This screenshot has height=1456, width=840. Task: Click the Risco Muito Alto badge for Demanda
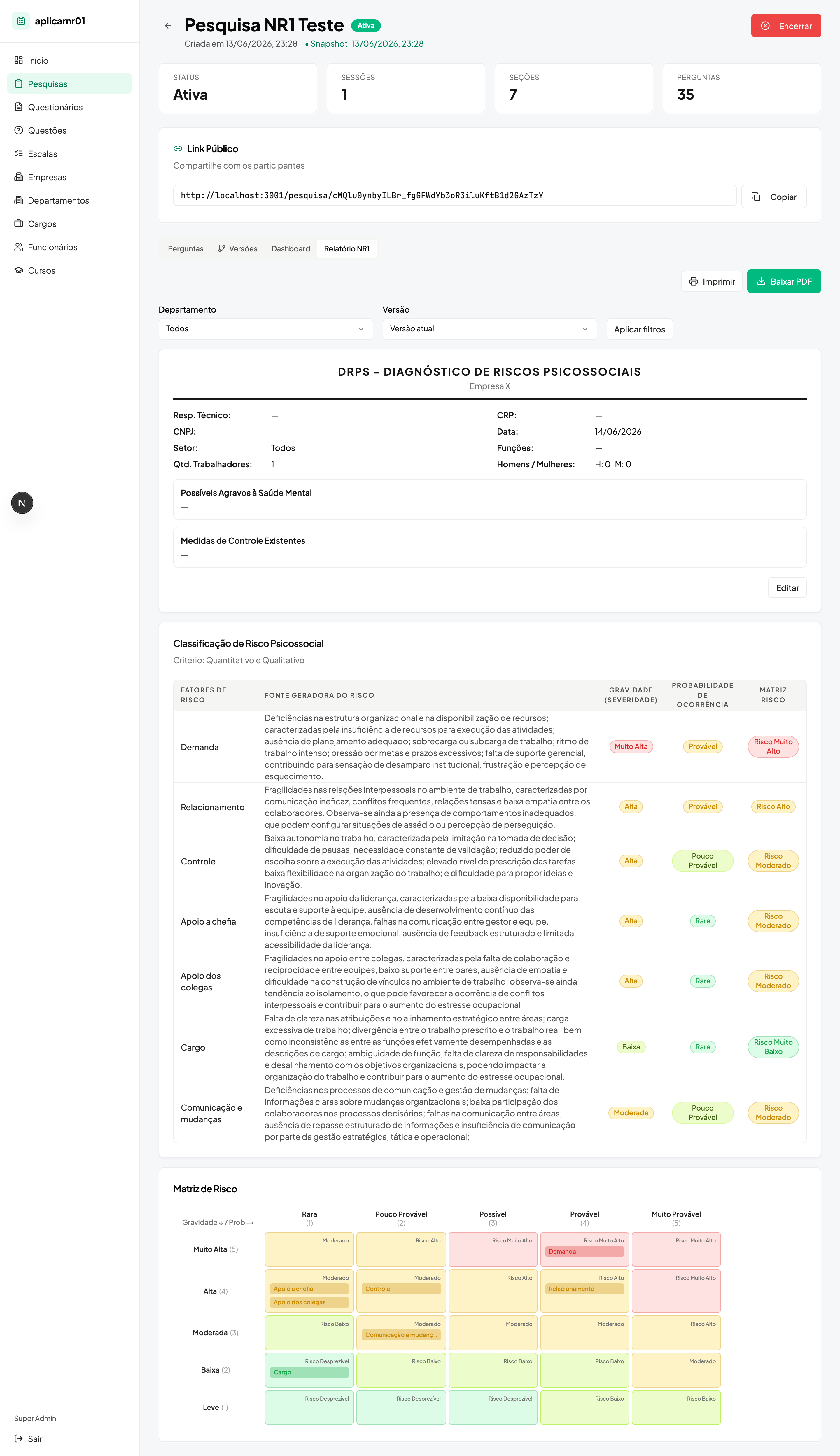[773, 746]
